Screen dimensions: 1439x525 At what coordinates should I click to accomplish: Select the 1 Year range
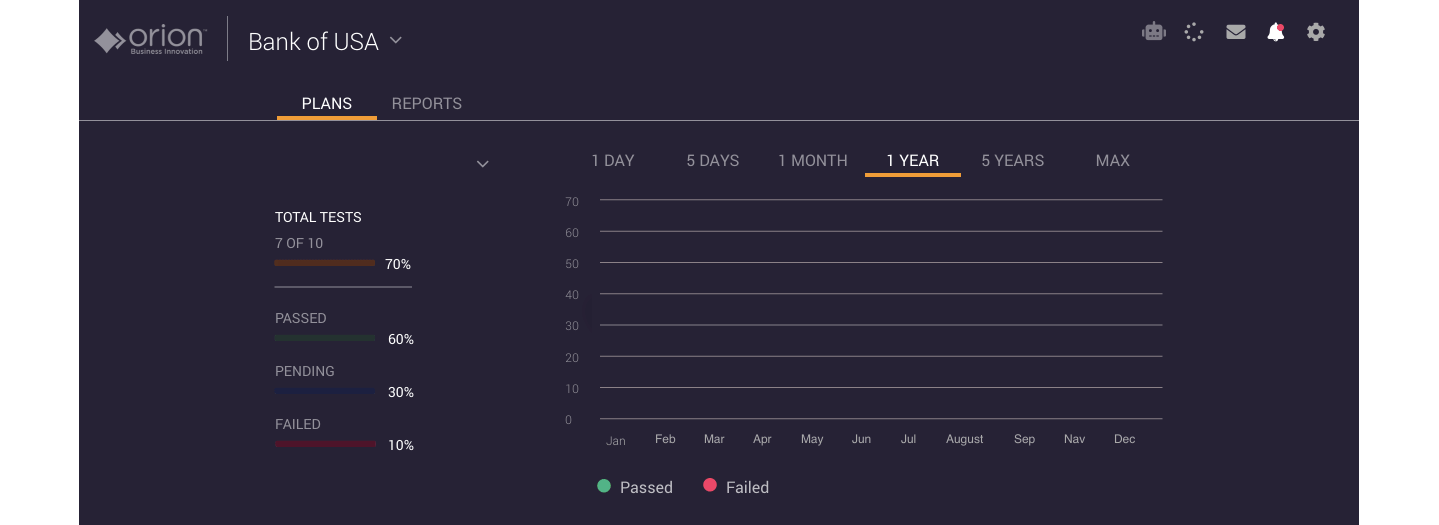pos(913,161)
